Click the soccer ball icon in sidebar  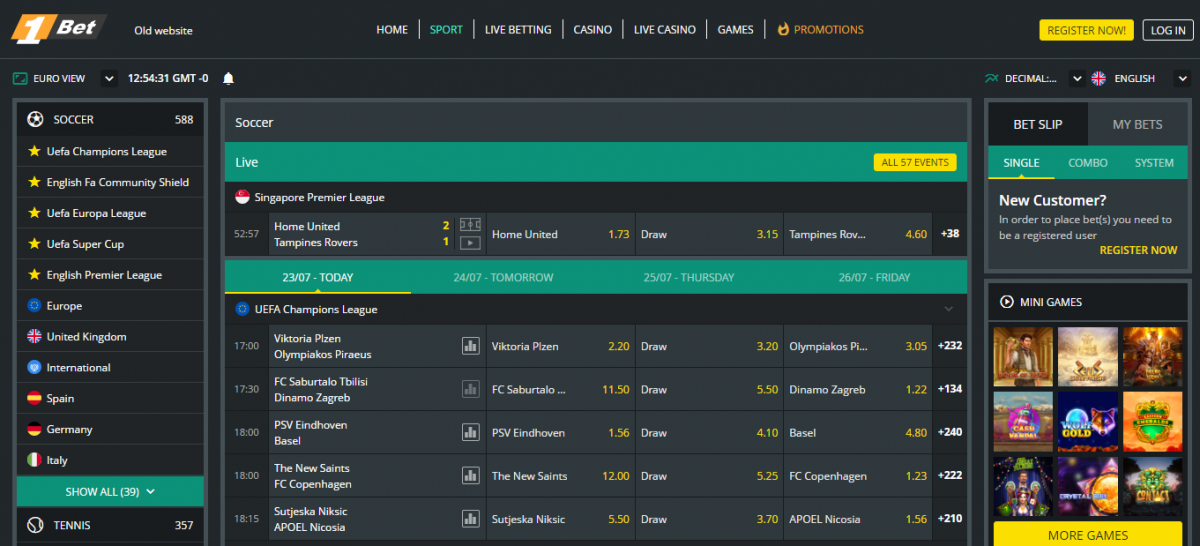click(36, 119)
